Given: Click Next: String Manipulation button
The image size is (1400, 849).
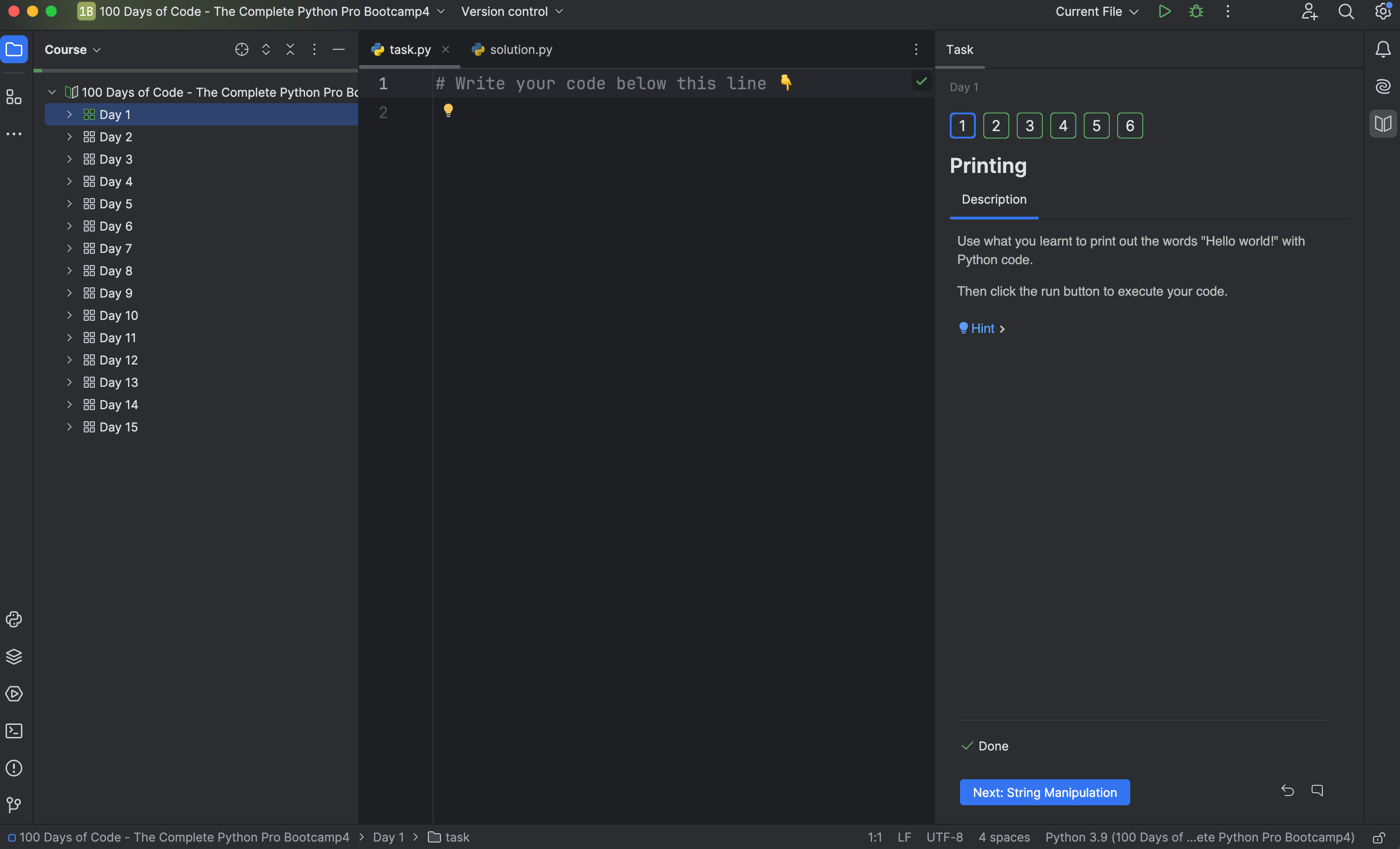Looking at the screenshot, I should (1044, 792).
